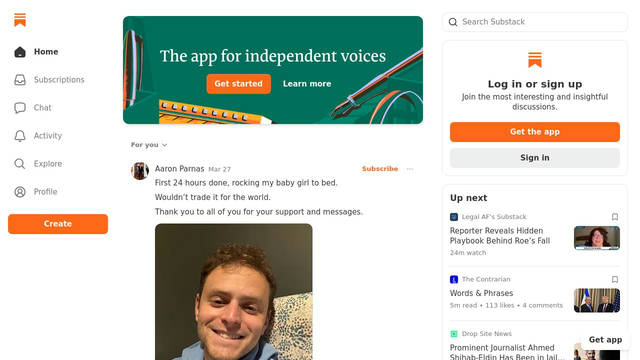The image size is (640, 360).
Task: Click the Sign in button
Action: [x=535, y=158]
